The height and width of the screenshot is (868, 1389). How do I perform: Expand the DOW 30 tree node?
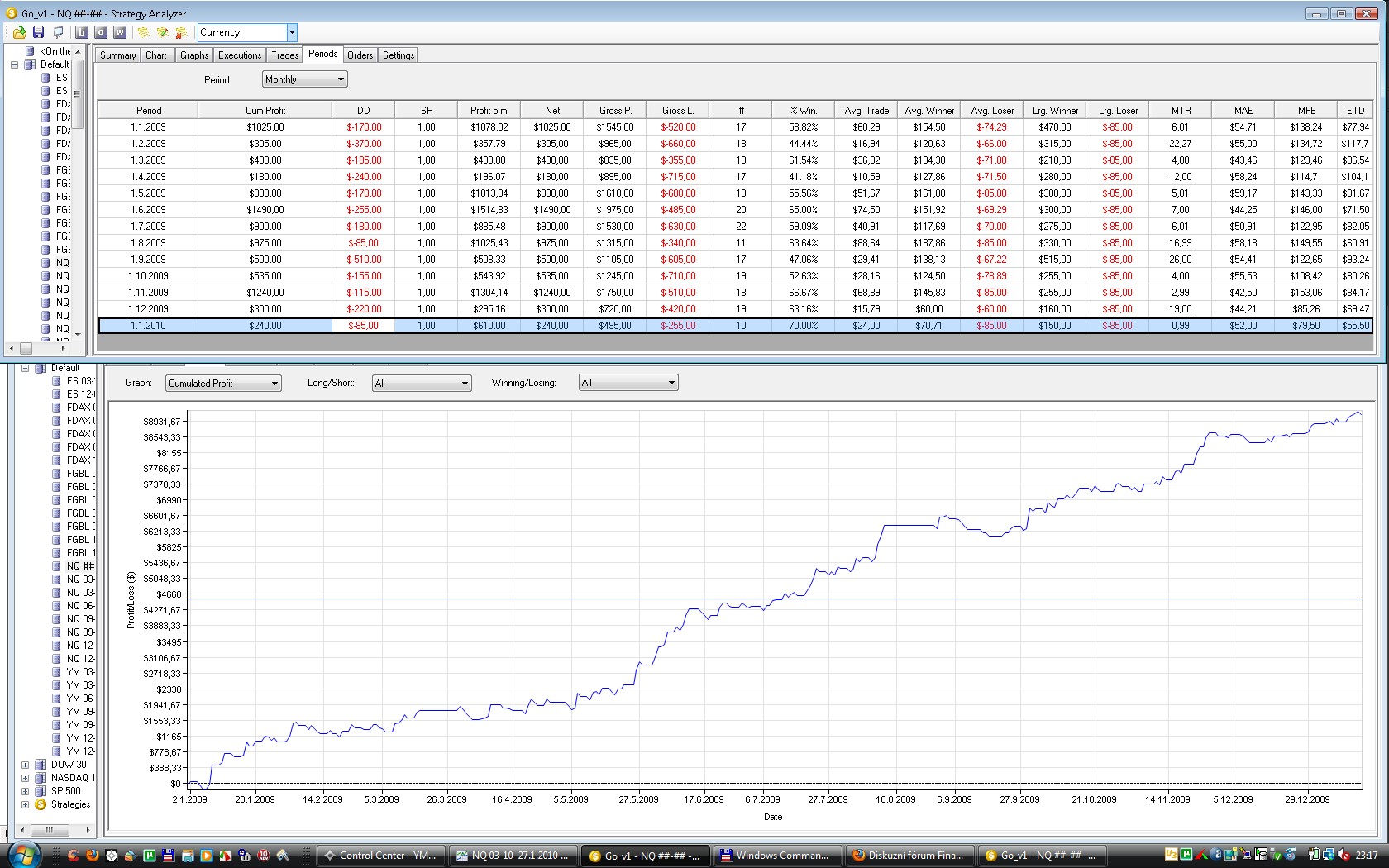pyautogui.click(x=25, y=765)
